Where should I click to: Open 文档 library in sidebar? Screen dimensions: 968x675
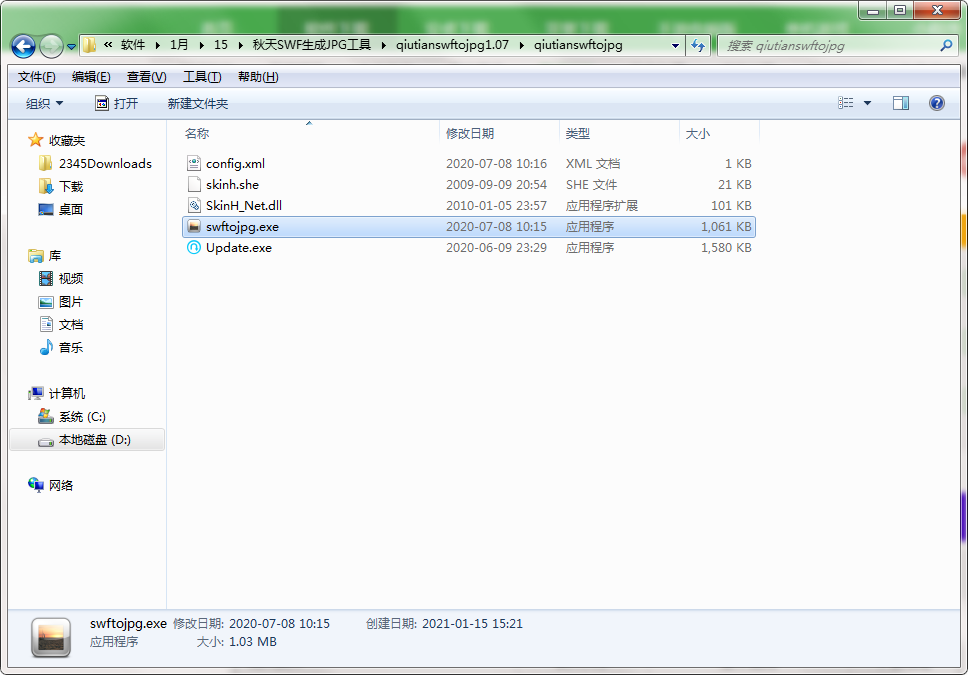pos(60,324)
